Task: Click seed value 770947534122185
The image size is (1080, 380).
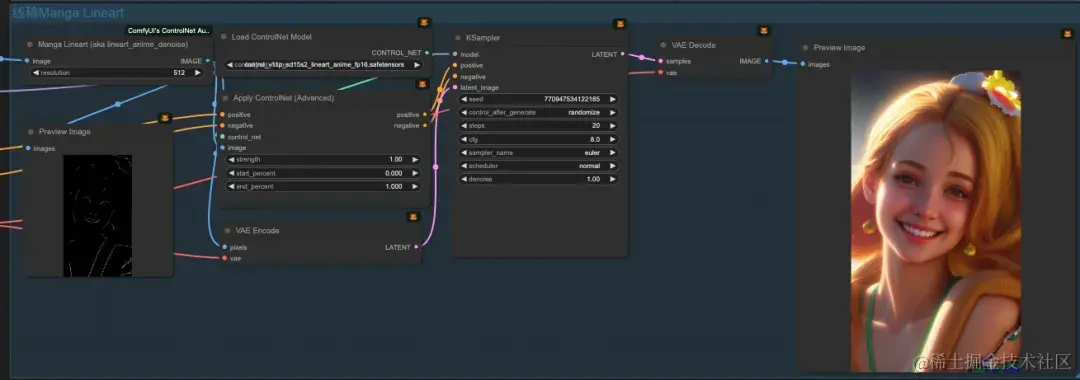Action: tap(571, 99)
